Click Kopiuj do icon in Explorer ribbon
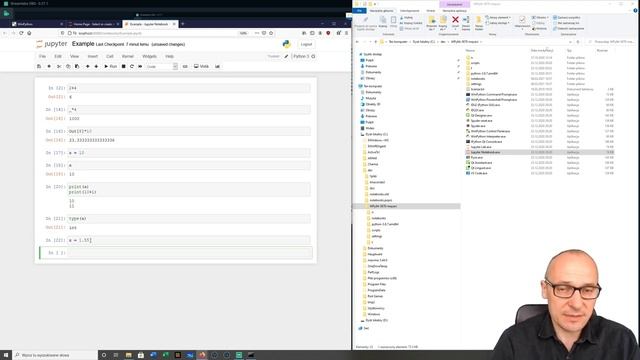This screenshot has width=640, height=360. [x=443, y=23]
